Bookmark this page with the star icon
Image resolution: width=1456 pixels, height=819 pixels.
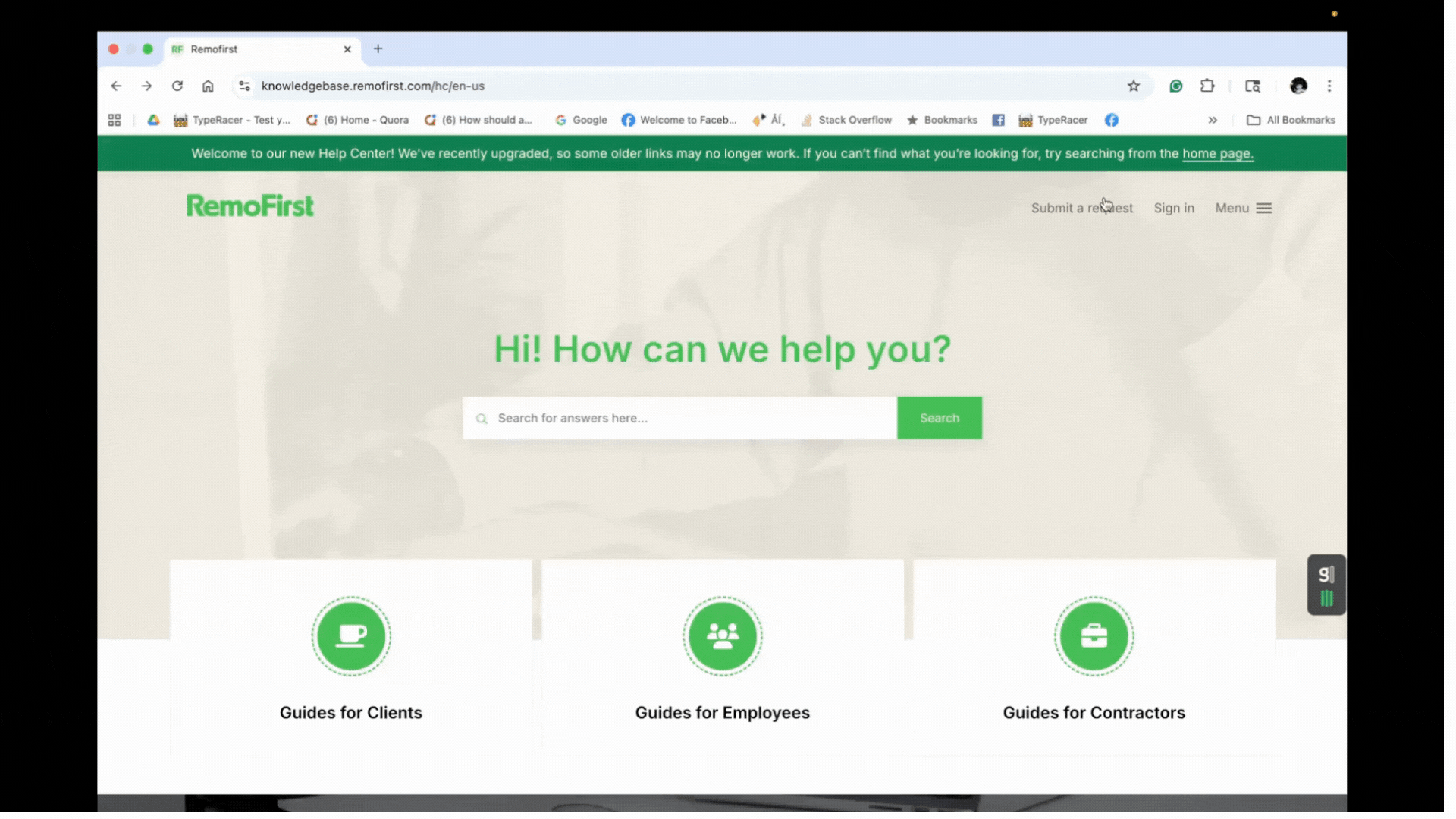pyautogui.click(x=1134, y=86)
